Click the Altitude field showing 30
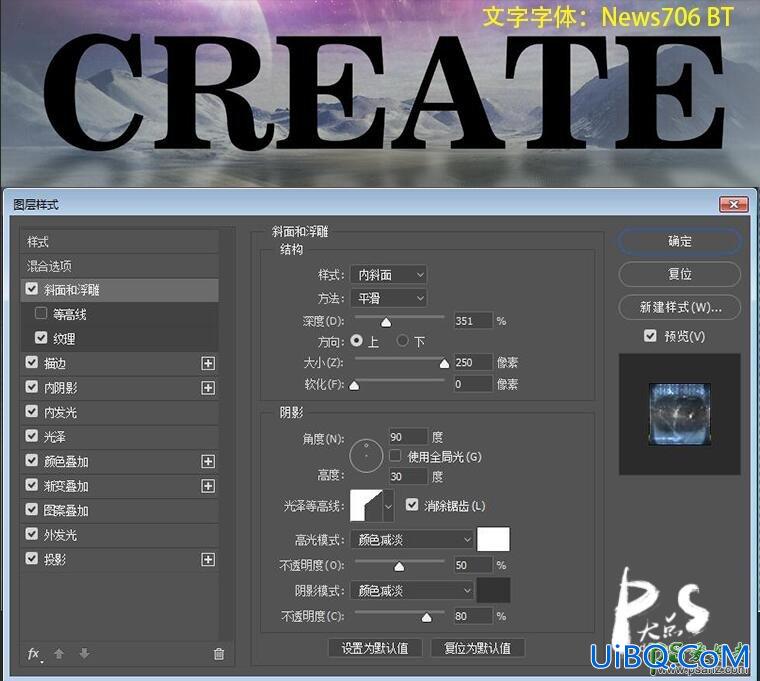This screenshot has width=760, height=681. click(408, 476)
